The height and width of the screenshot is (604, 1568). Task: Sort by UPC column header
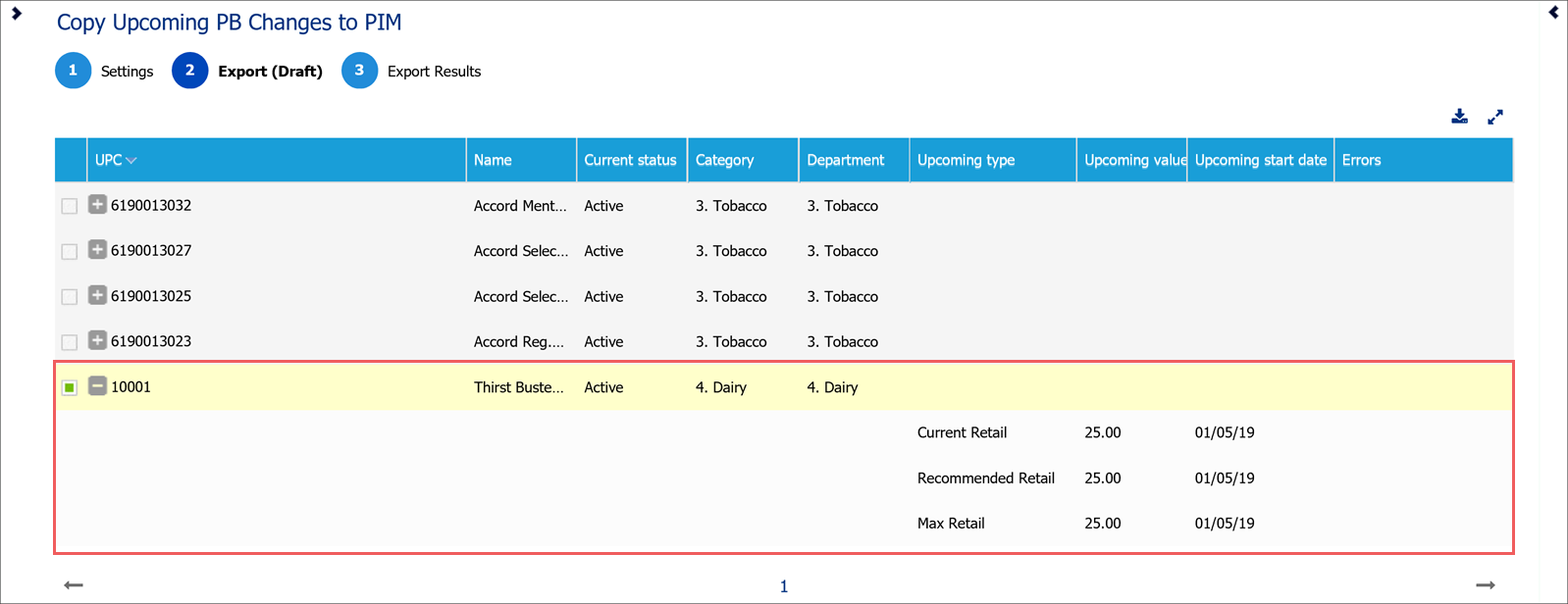[x=277, y=160]
